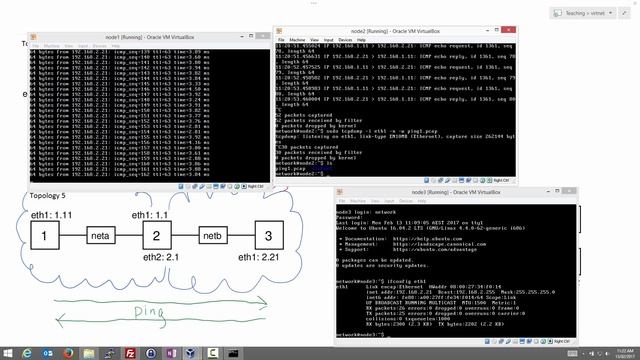Expand OneNote page to full view
The image size is (640, 360).
coord(624,13)
